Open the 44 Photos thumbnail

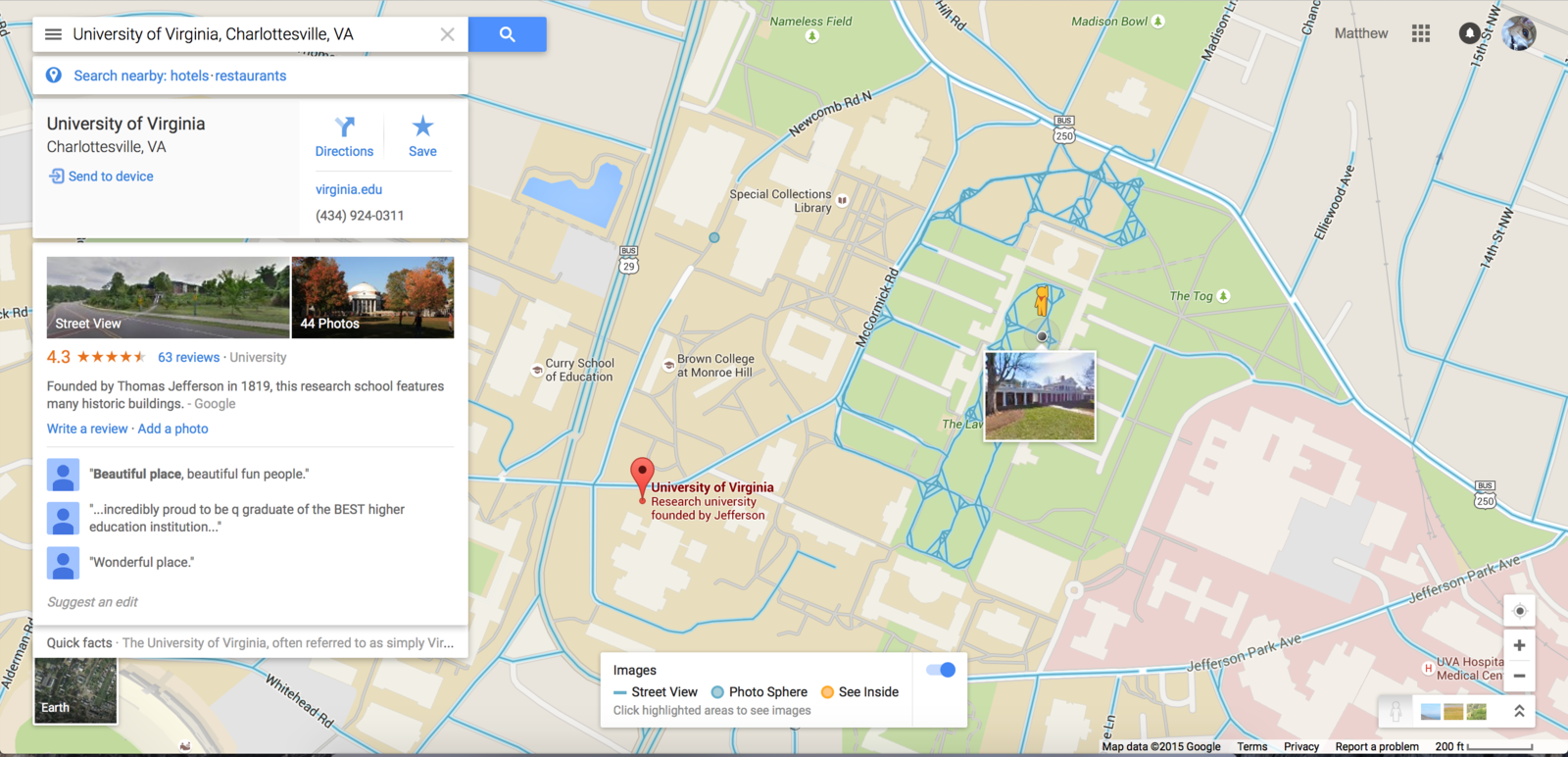click(x=372, y=297)
